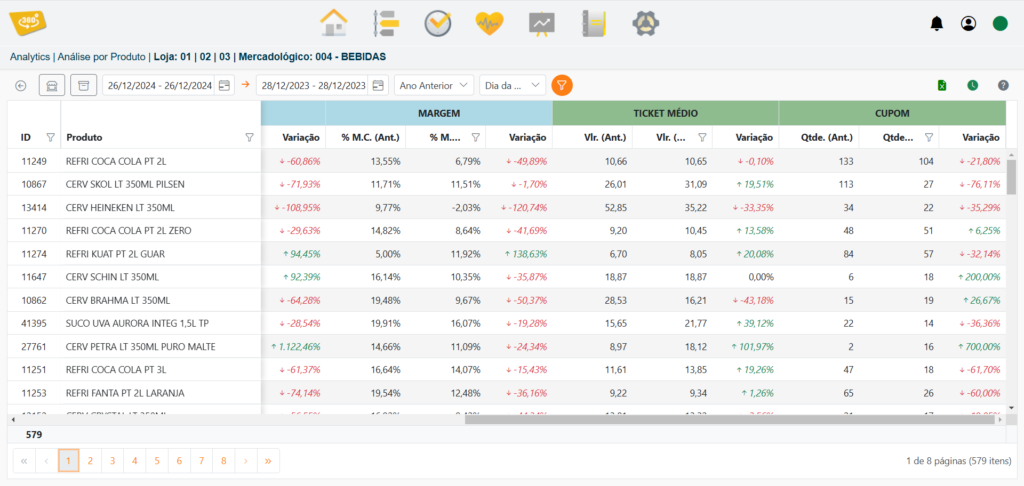1024x486 pixels.
Task: Select SUCO UVA AURORA INTEG 1,5L TP row
Action: pos(507,323)
